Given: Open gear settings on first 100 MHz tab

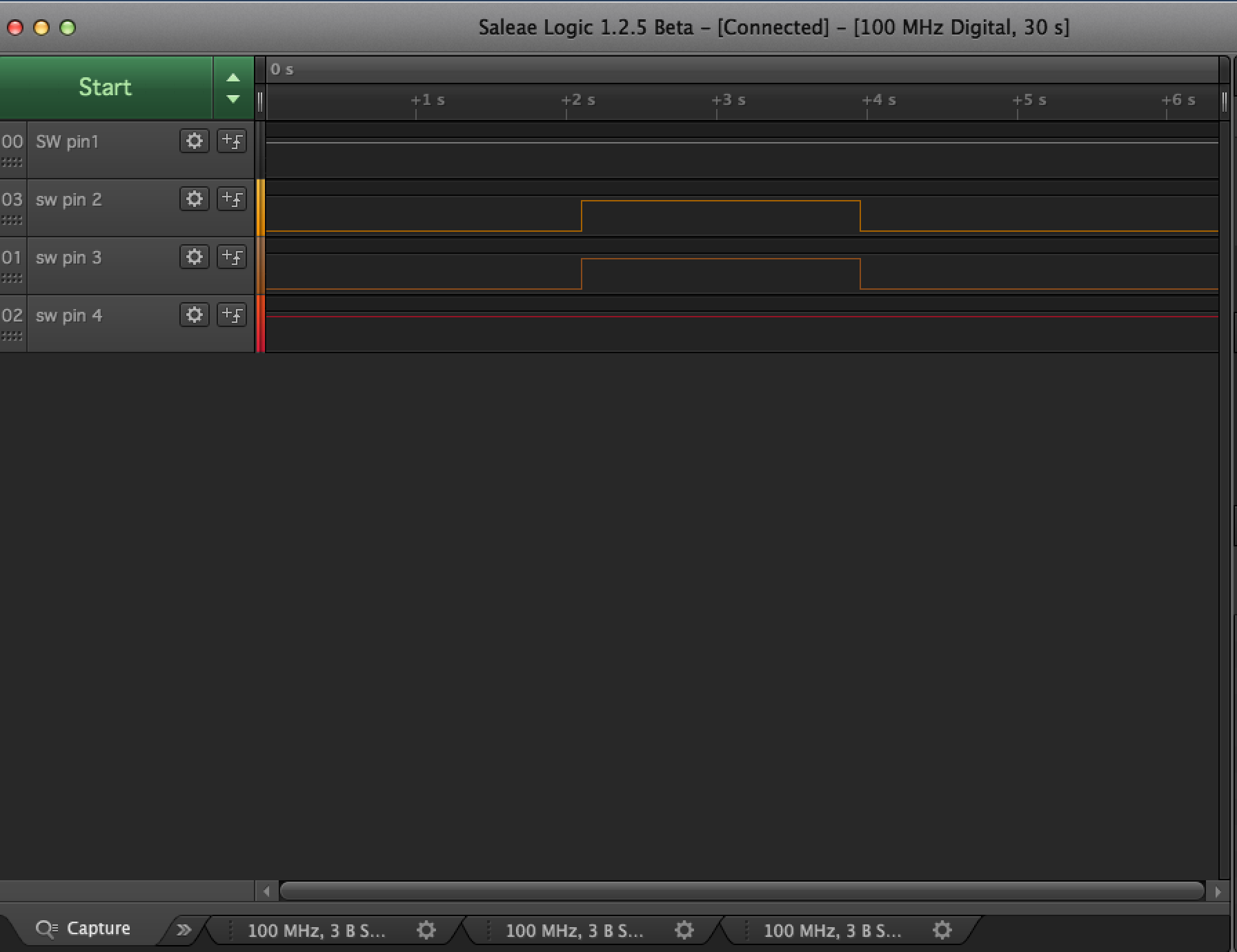Looking at the screenshot, I should 426,930.
